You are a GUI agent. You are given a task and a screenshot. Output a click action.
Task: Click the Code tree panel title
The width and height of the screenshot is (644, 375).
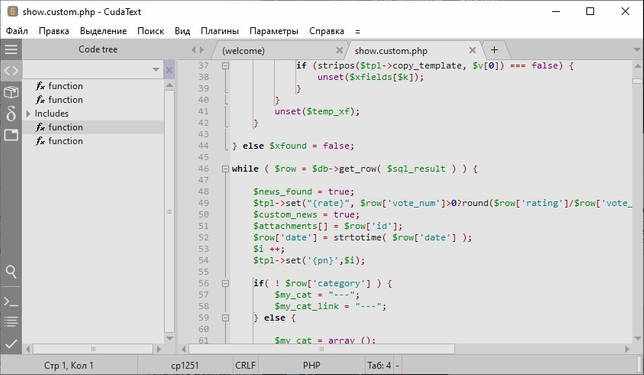[98, 49]
